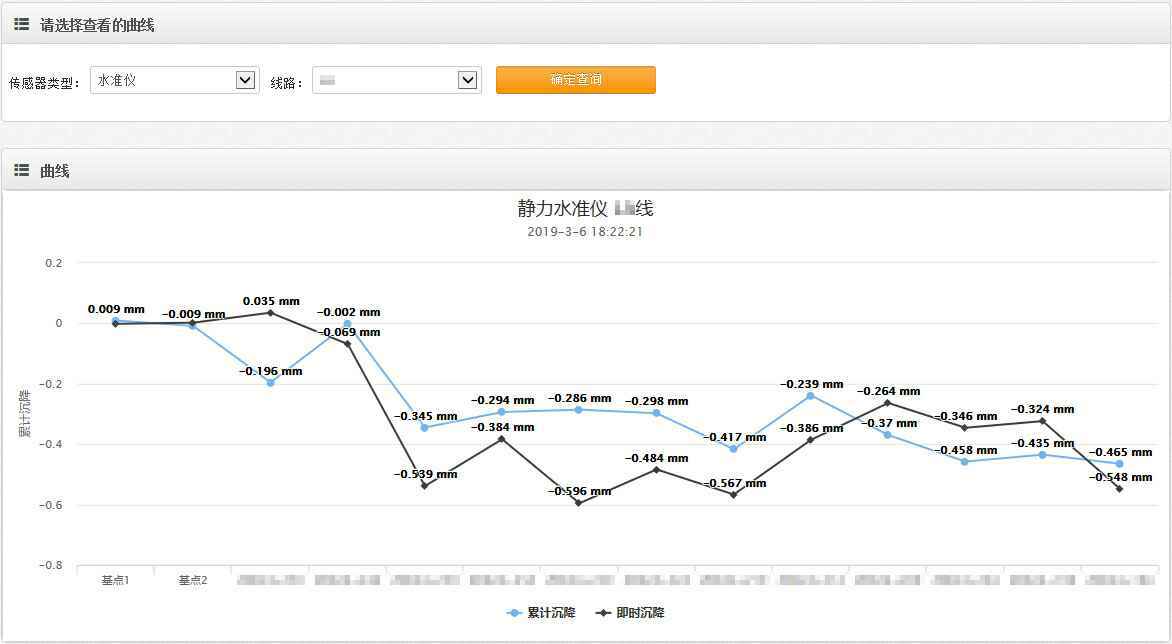Select the black data point at -0.264 mm
This screenshot has width=1172, height=644.
(887, 403)
